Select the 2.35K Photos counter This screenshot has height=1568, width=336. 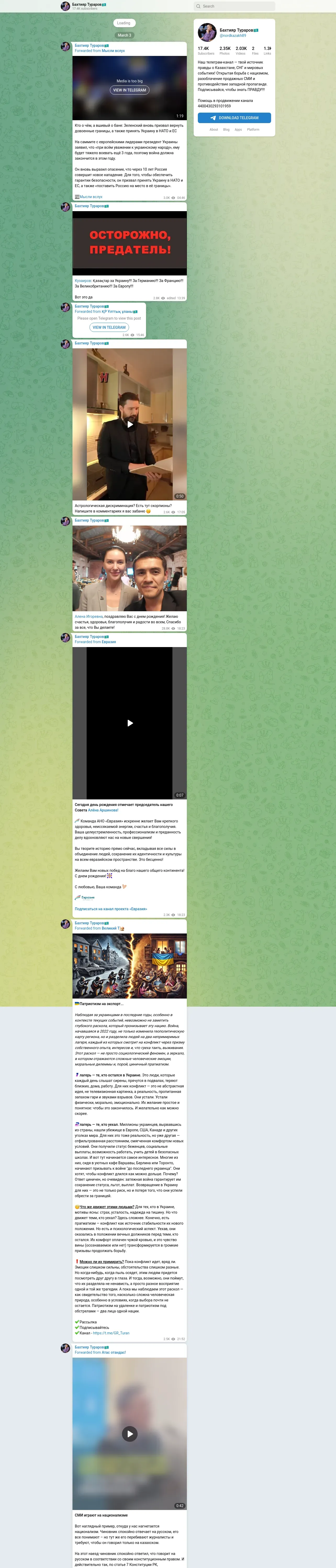point(225,50)
